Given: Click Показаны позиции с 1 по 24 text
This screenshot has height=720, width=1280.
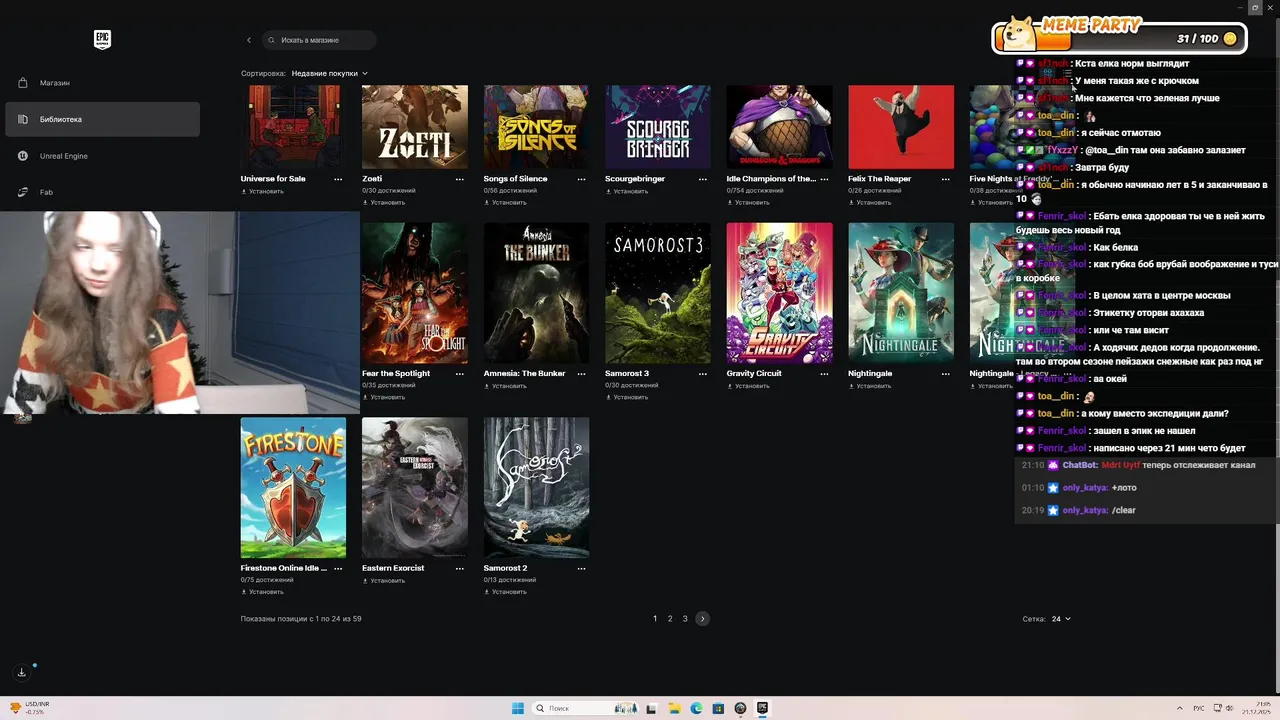Looking at the screenshot, I should pos(301,619).
